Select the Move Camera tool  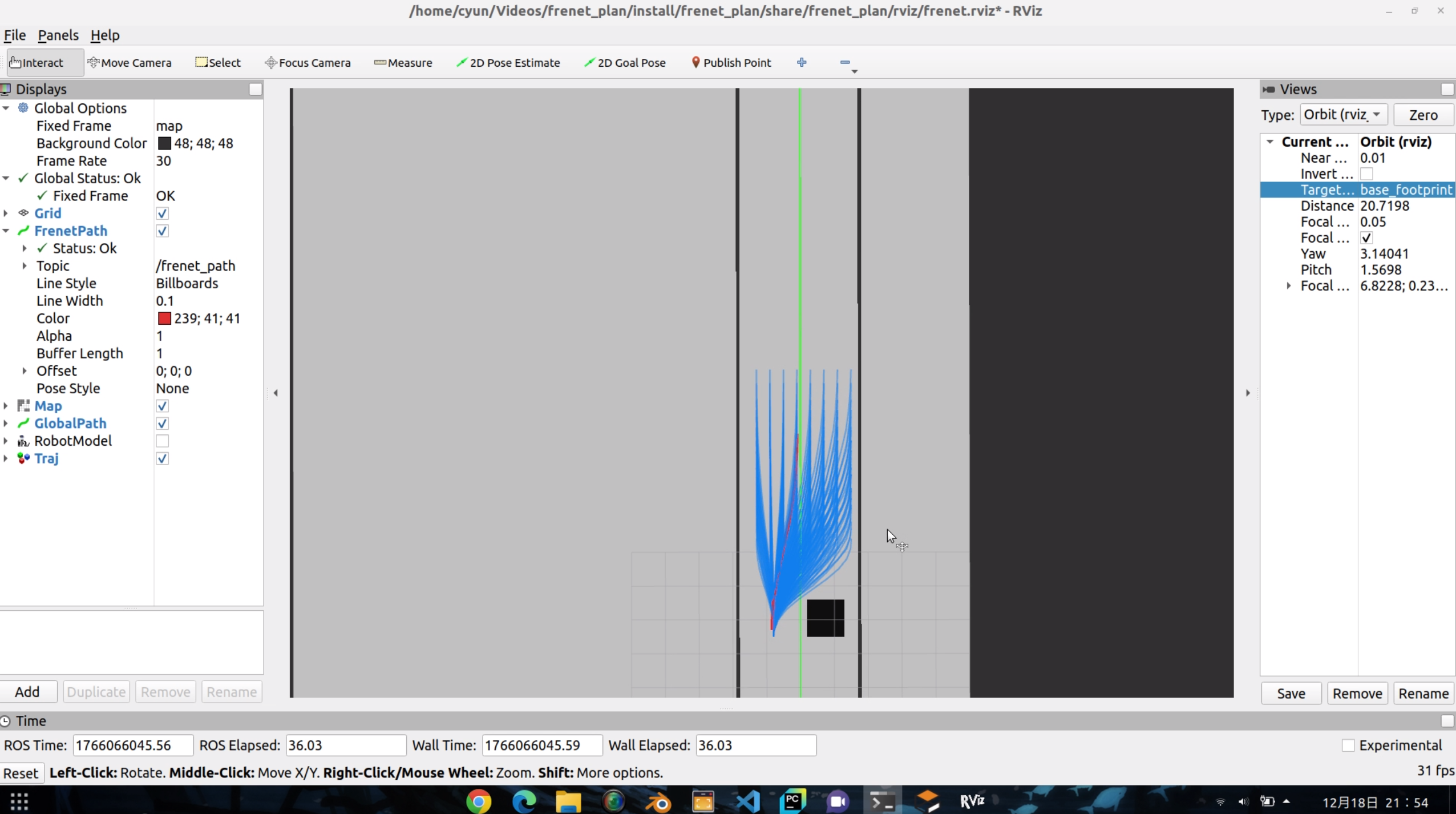point(130,63)
